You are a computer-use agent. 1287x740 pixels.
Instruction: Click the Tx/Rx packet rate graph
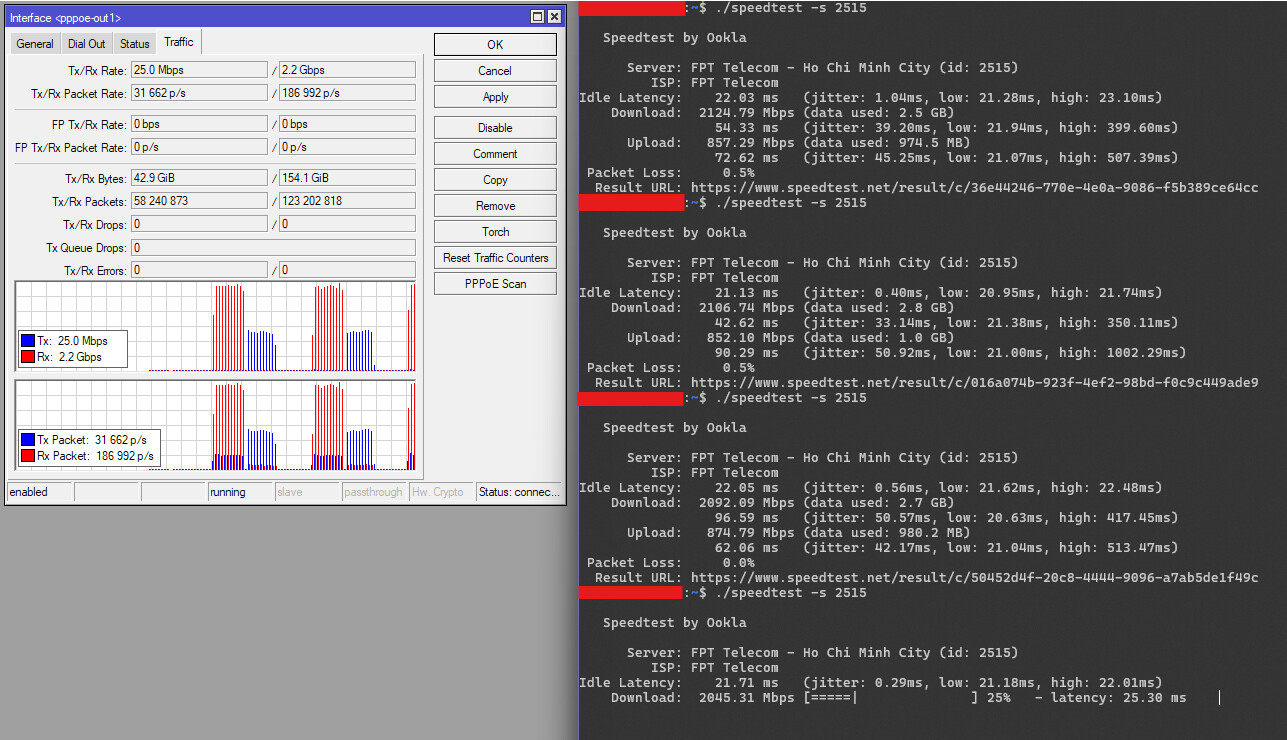click(215, 426)
